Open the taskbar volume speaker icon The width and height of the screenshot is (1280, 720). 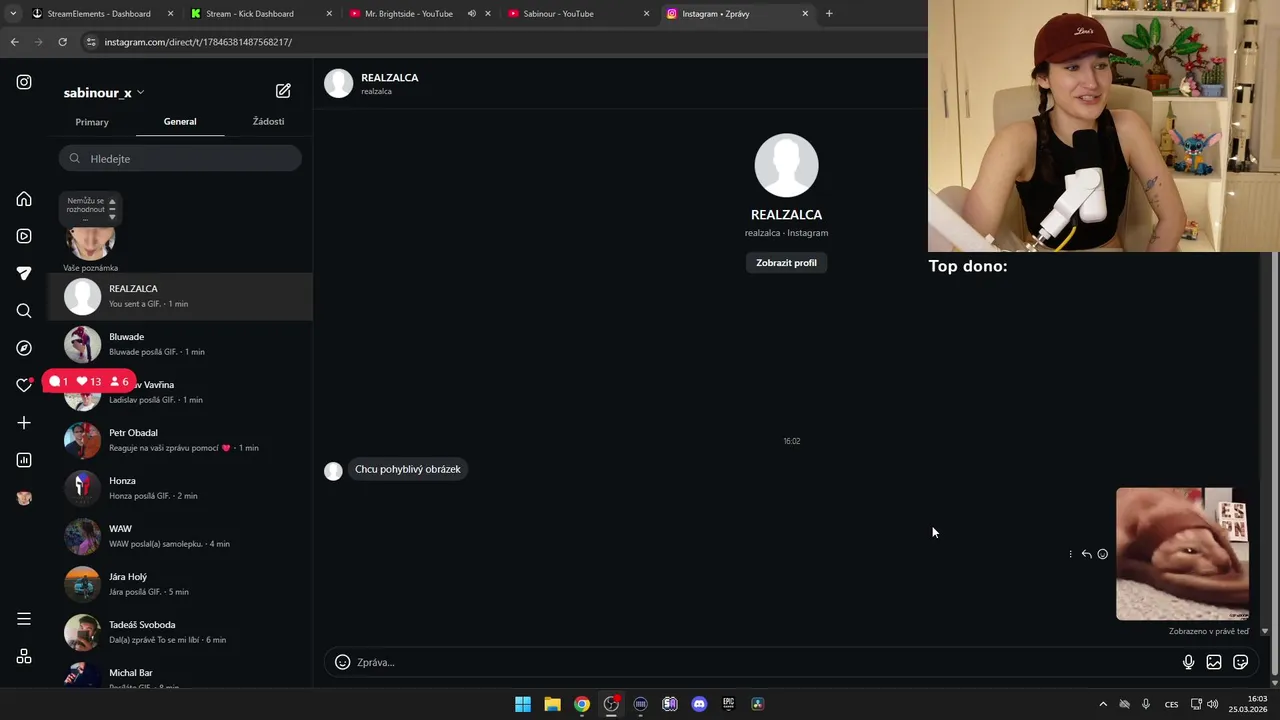tap(1213, 704)
